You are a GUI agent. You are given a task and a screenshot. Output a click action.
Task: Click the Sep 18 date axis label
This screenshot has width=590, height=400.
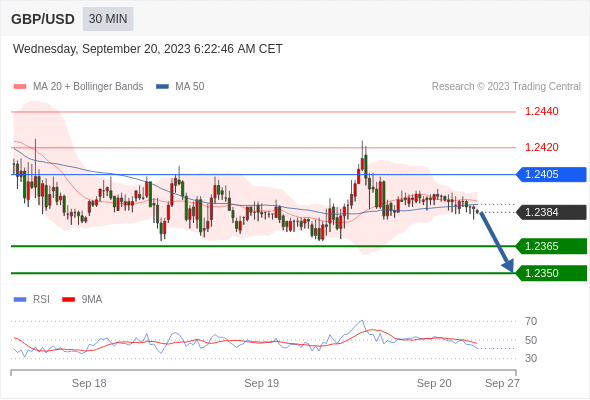pos(89,383)
